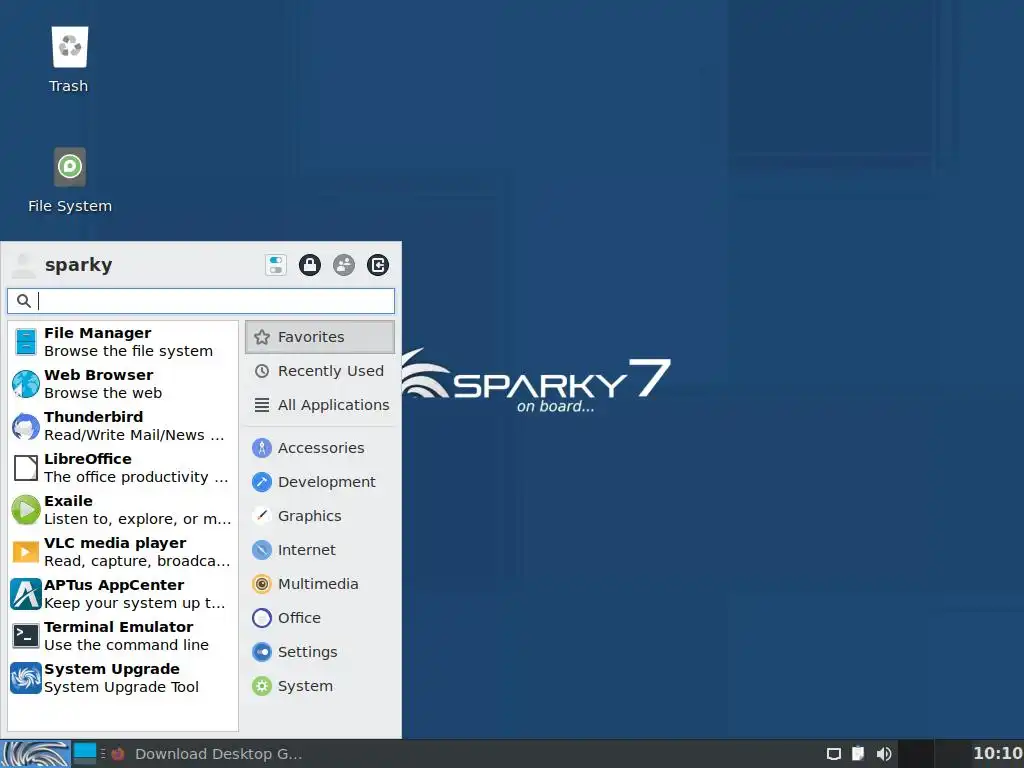1024x768 pixels.
Task: Launch LibreOffice from favorites
Action: tap(123, 468)
